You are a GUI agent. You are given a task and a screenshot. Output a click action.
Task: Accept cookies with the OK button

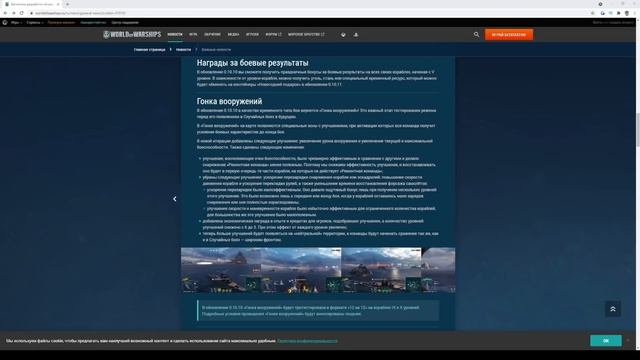coord(606,340)
